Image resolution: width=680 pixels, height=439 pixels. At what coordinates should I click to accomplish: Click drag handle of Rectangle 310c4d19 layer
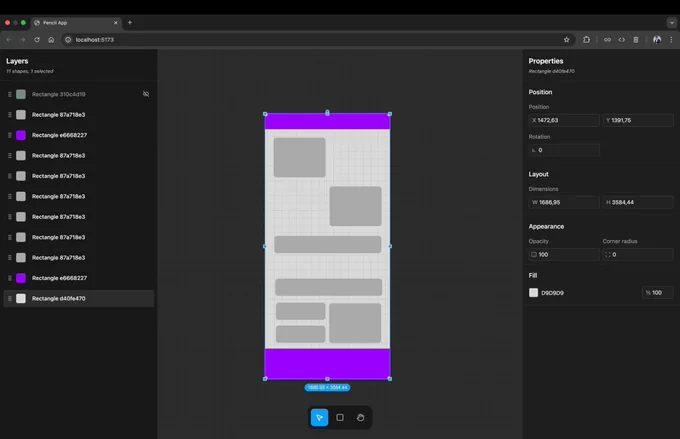coord(10,94)
